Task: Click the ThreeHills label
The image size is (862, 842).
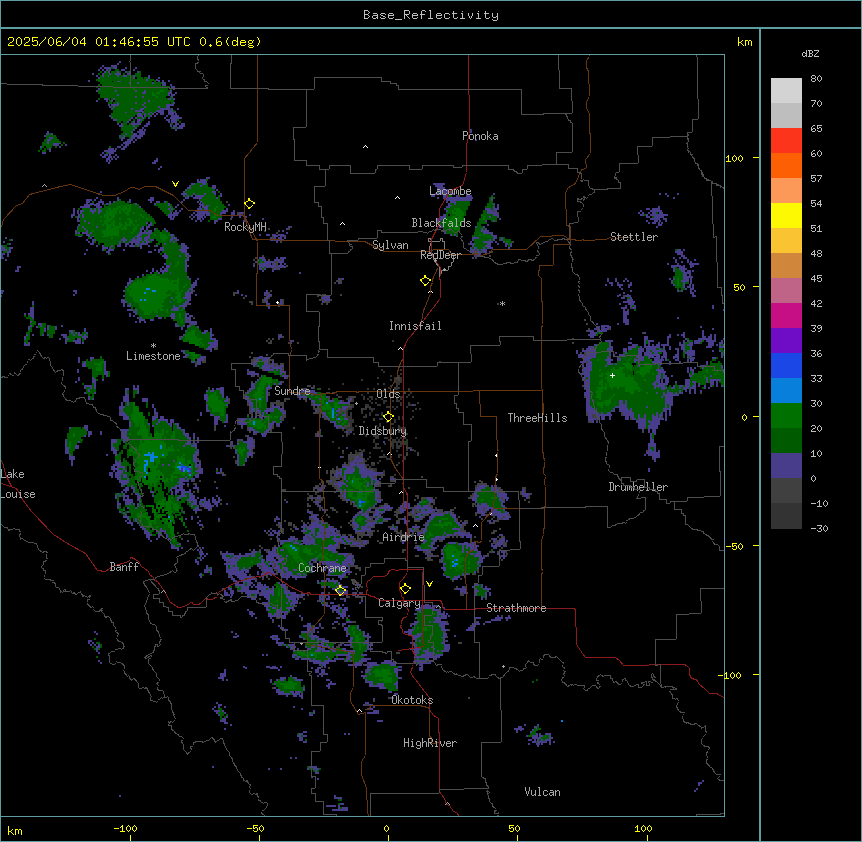Action: click(537, 418)
